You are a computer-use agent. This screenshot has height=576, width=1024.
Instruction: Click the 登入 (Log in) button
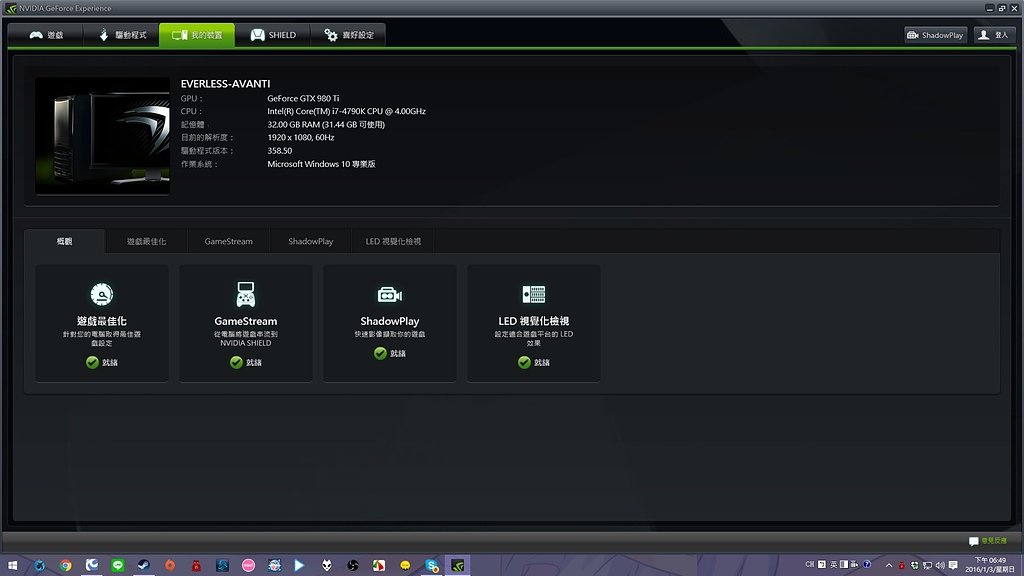tap(994, 35)
